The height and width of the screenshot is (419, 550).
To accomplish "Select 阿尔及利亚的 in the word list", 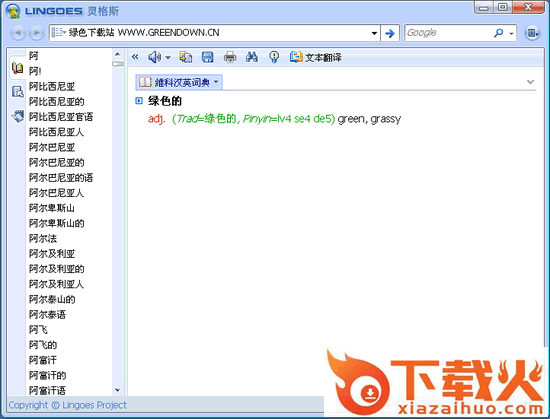I will [x=56, y=269].
